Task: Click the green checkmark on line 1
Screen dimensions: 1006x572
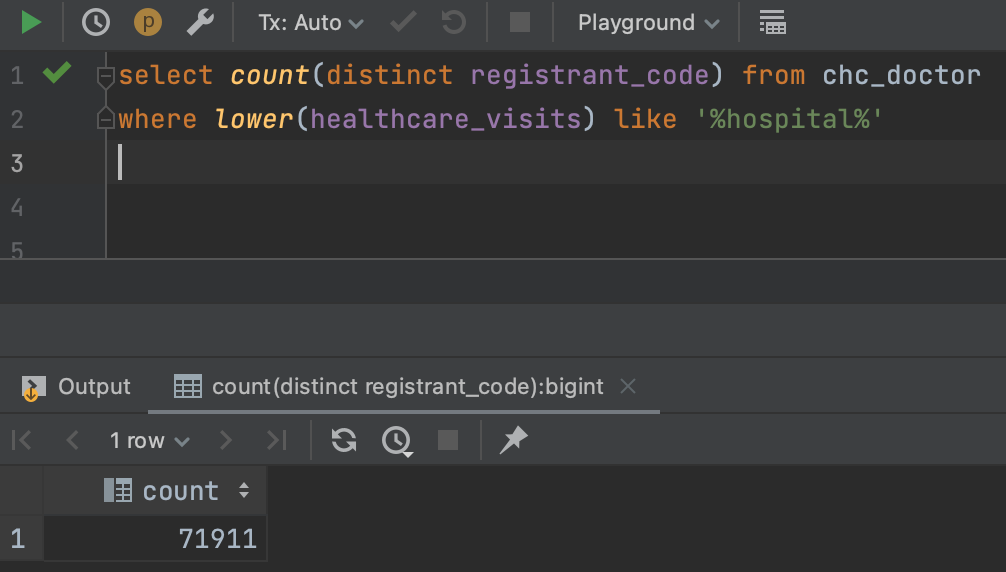Action: coord(56,72)
